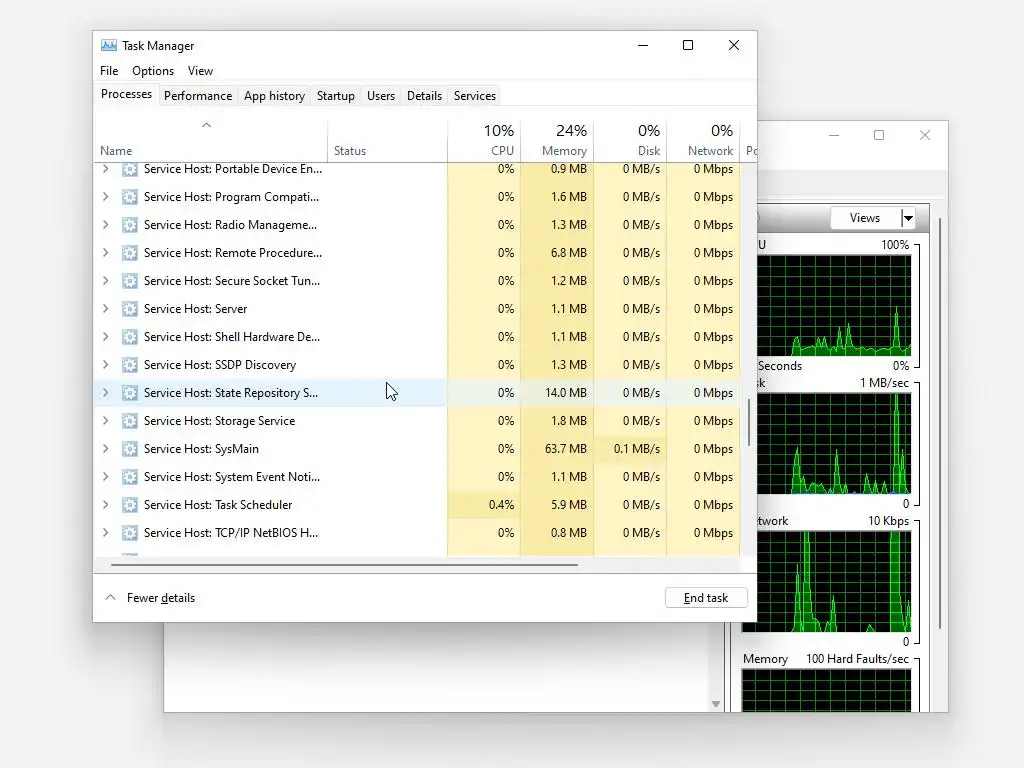
Task: Click the End task button
Action: click(706, 598)
